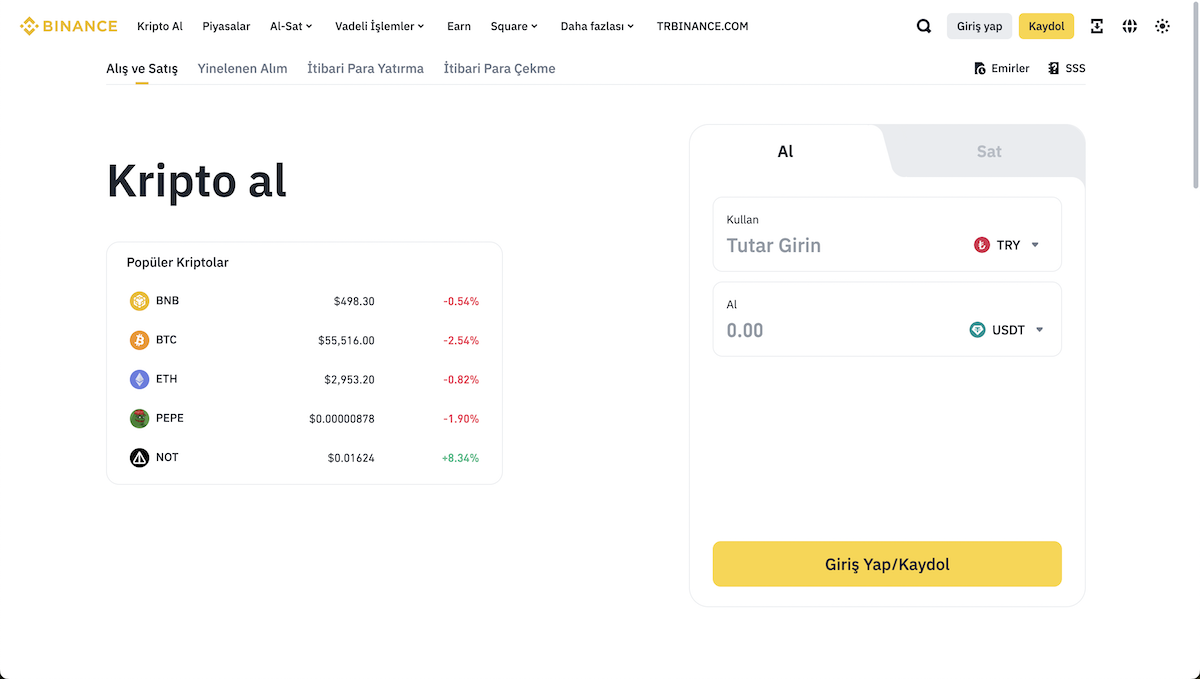Viewport: 1200px width, 679px height.
Task: Open the Yinelenen Alım page
Action: coord(242,68)
